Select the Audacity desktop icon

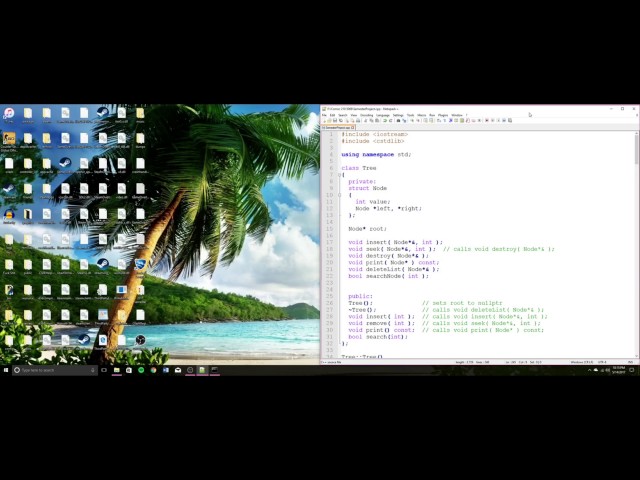(9, 216)
